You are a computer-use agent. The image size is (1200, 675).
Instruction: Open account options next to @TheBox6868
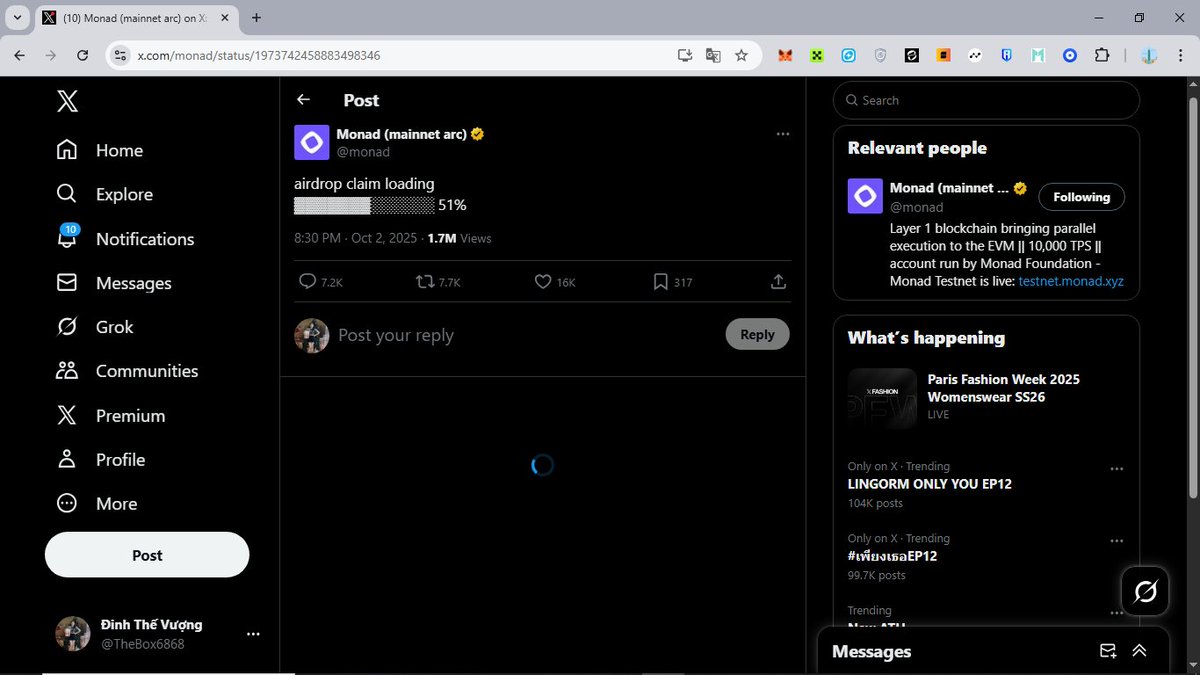pyautogui.click(x=253, y=634)
